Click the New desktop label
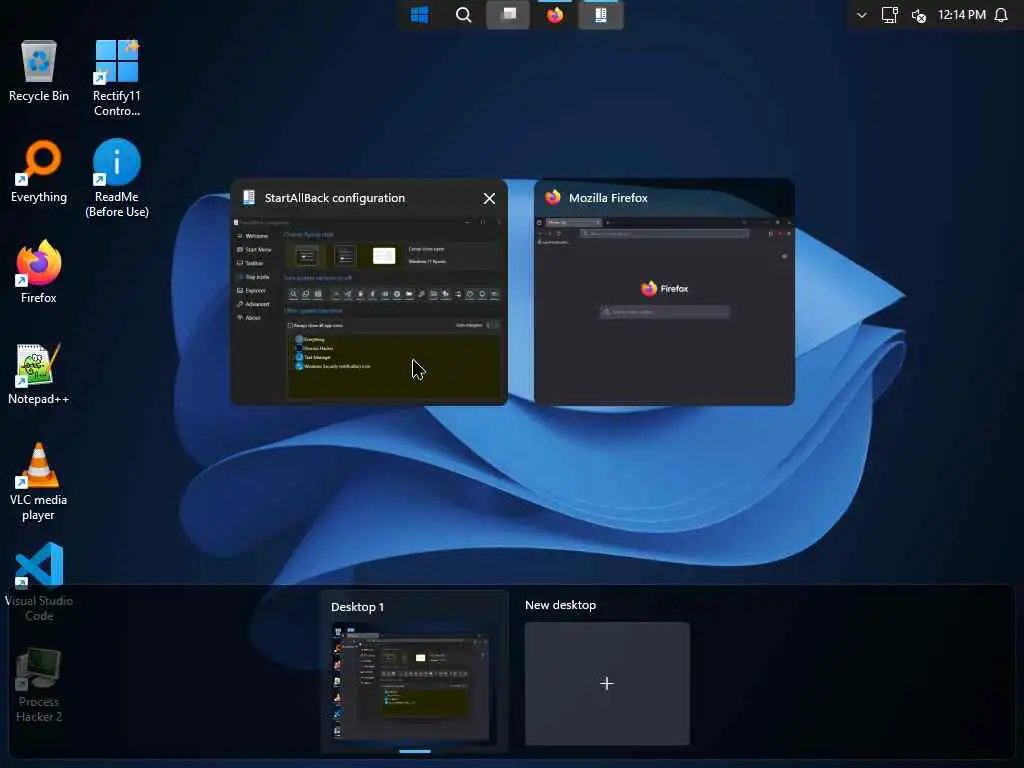The image size is (1024, 768). (x=560, y=605)
